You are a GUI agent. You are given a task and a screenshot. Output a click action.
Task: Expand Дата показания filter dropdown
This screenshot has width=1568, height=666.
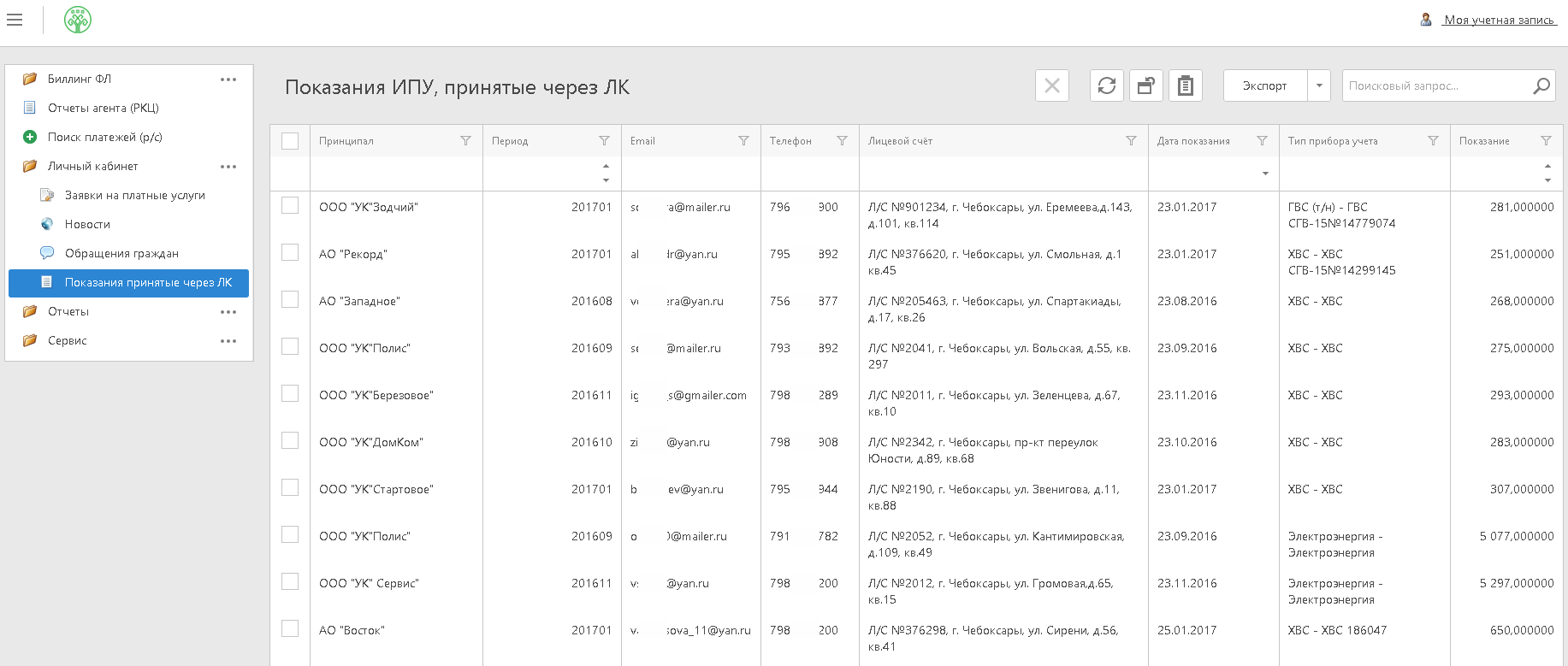(1265, 174)
